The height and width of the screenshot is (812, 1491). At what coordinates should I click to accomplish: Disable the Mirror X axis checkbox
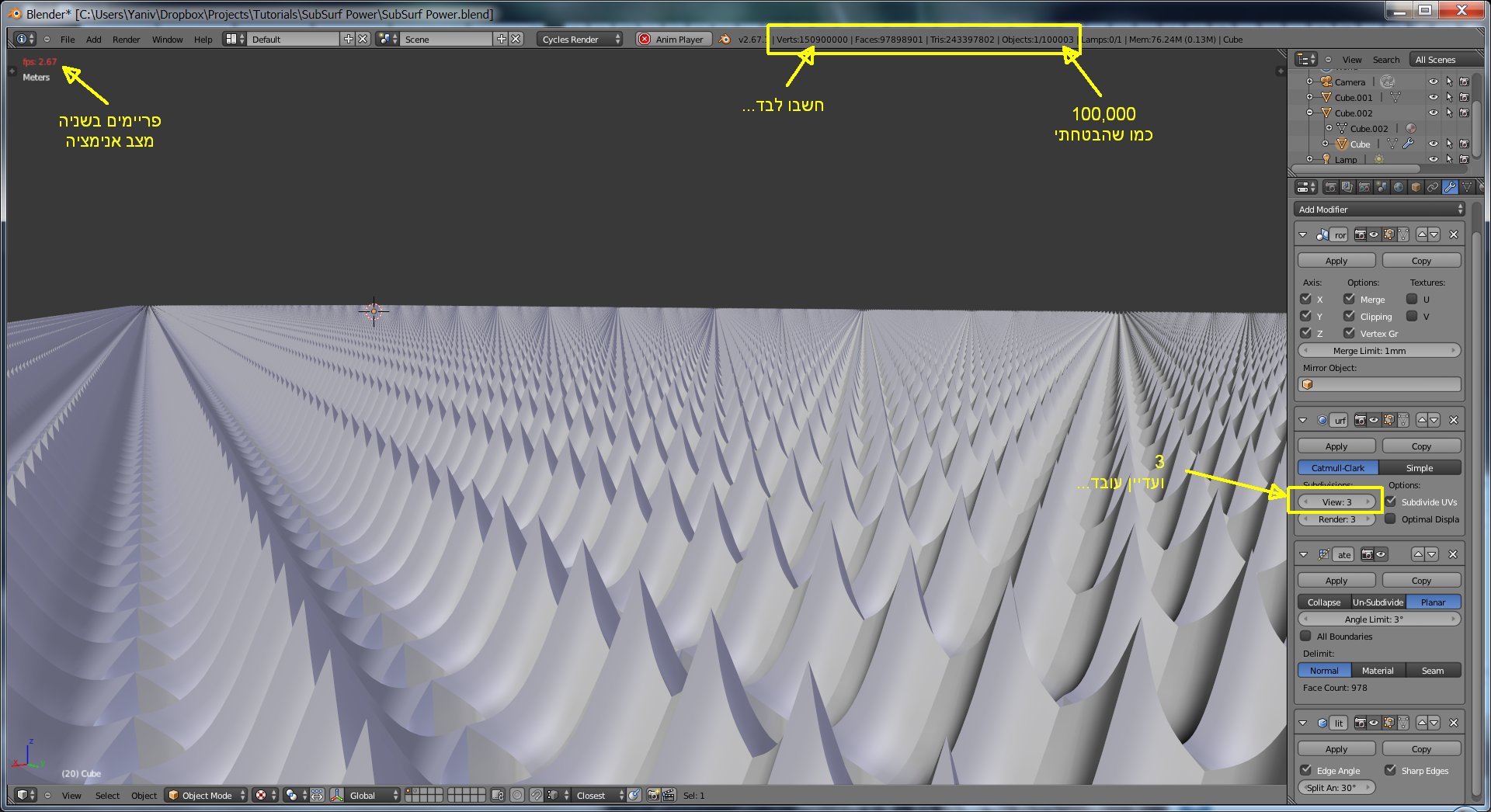[1305, 299]
